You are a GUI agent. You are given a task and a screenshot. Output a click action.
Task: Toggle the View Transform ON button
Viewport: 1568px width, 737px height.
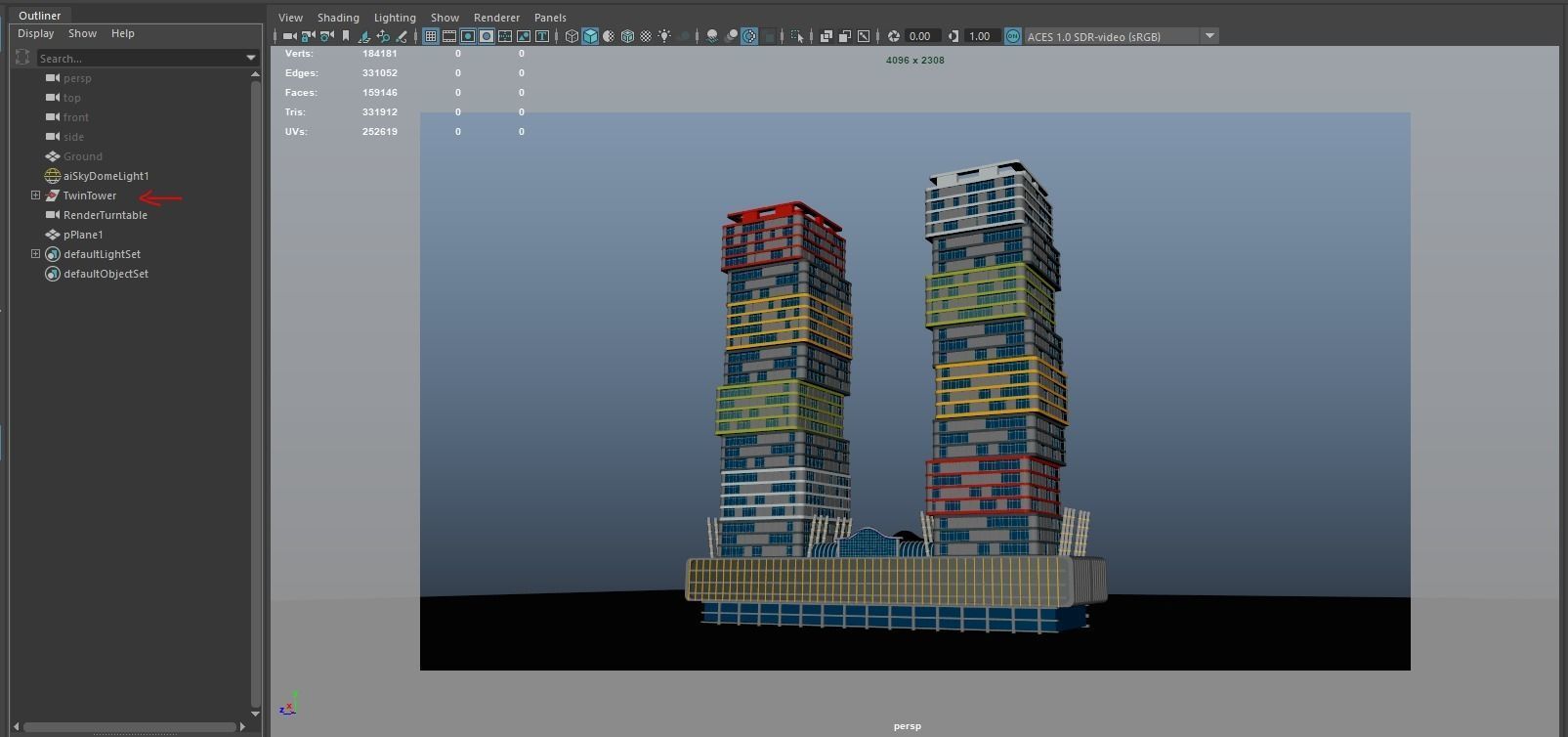coord(1013,36)
